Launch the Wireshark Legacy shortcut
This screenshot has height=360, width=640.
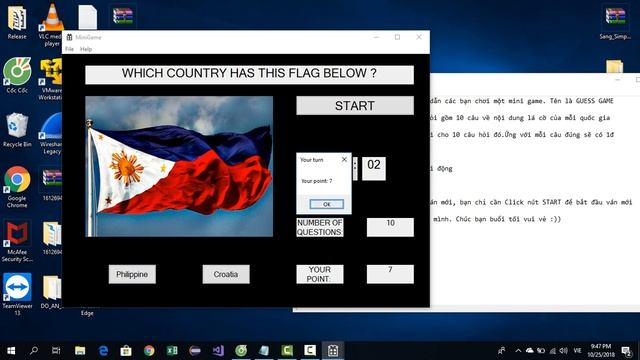tap(51, 134)
